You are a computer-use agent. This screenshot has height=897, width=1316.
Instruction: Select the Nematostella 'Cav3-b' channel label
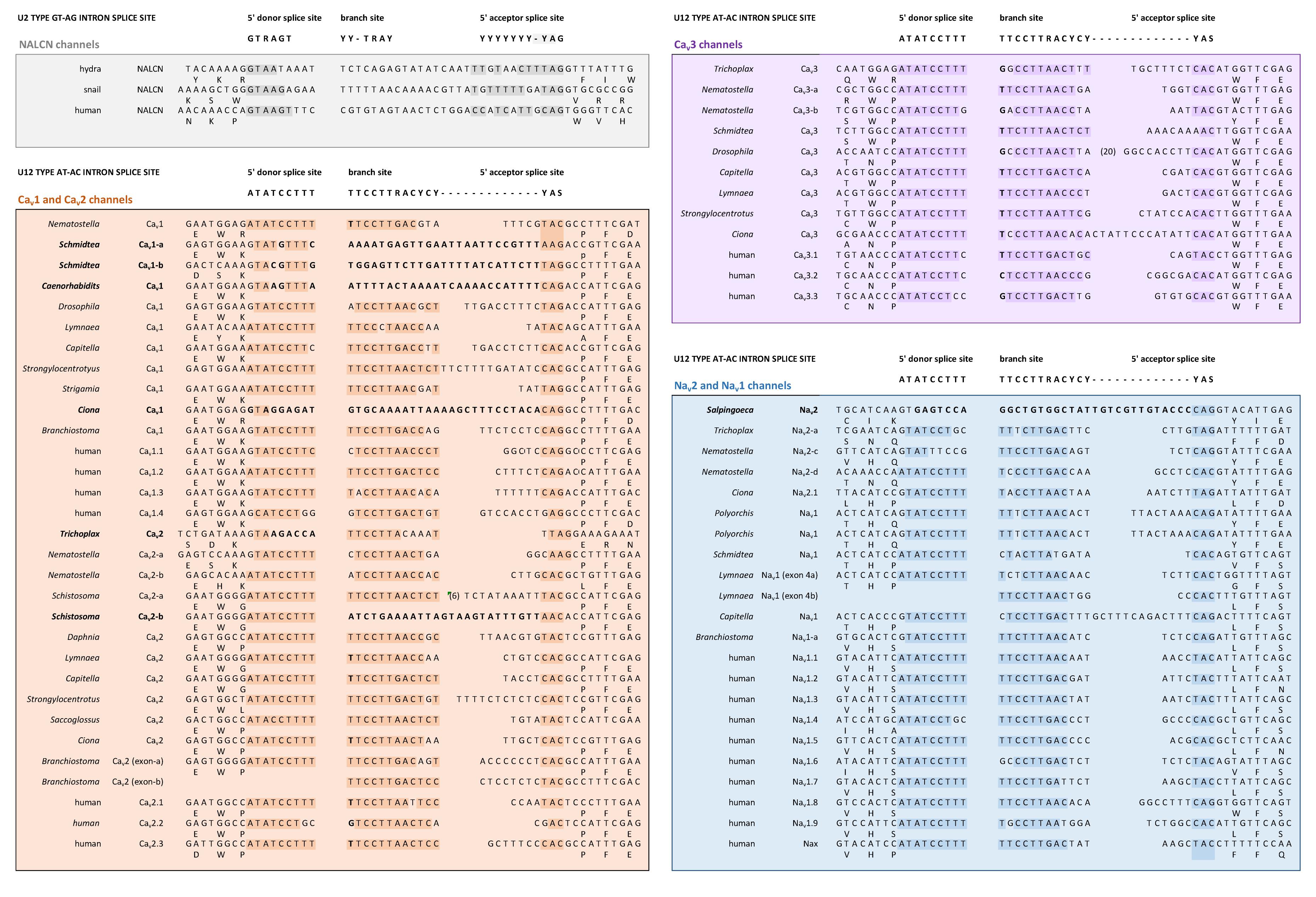[x=805, y=110]
